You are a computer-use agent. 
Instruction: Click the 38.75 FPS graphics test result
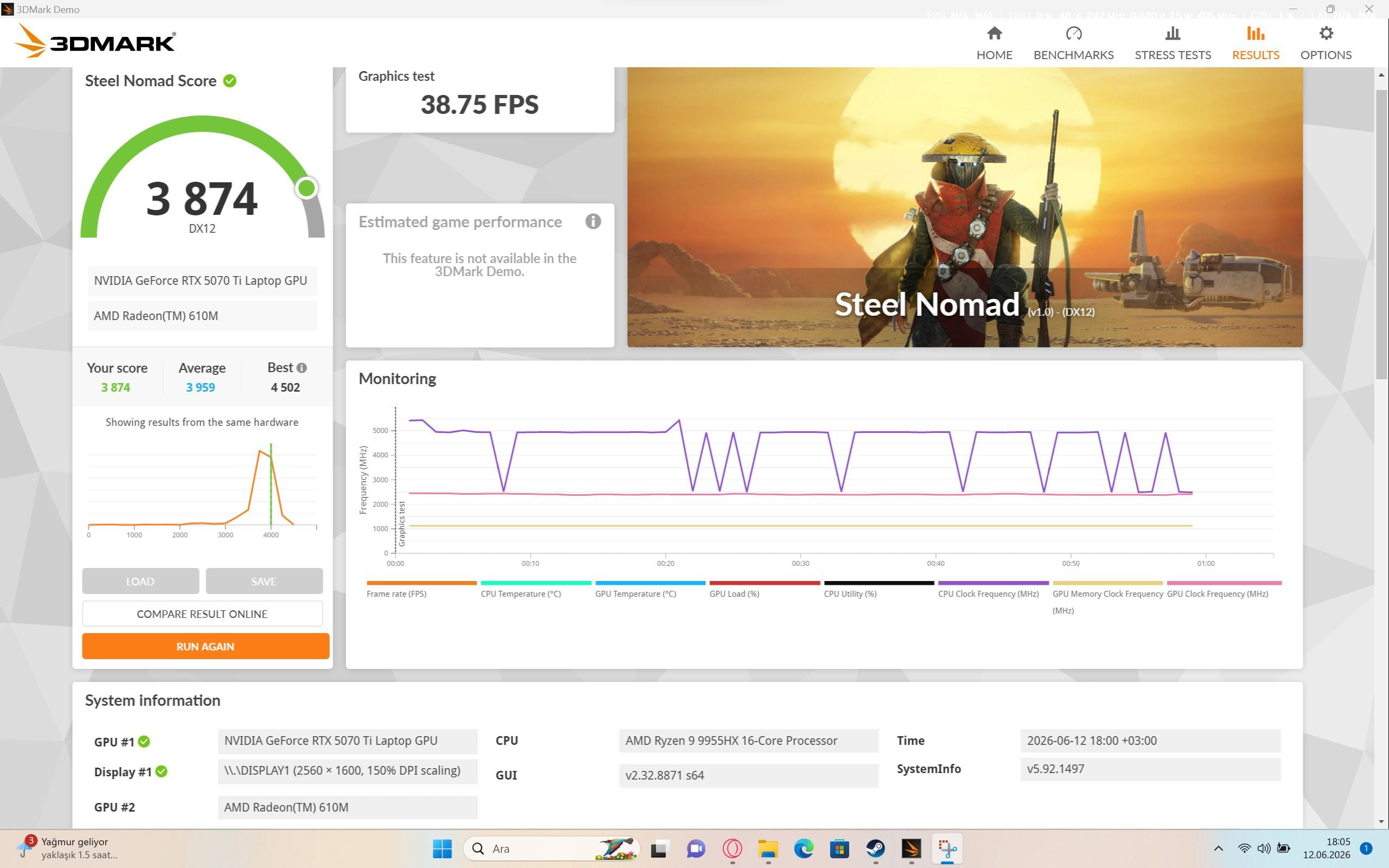tap(479, 105)
